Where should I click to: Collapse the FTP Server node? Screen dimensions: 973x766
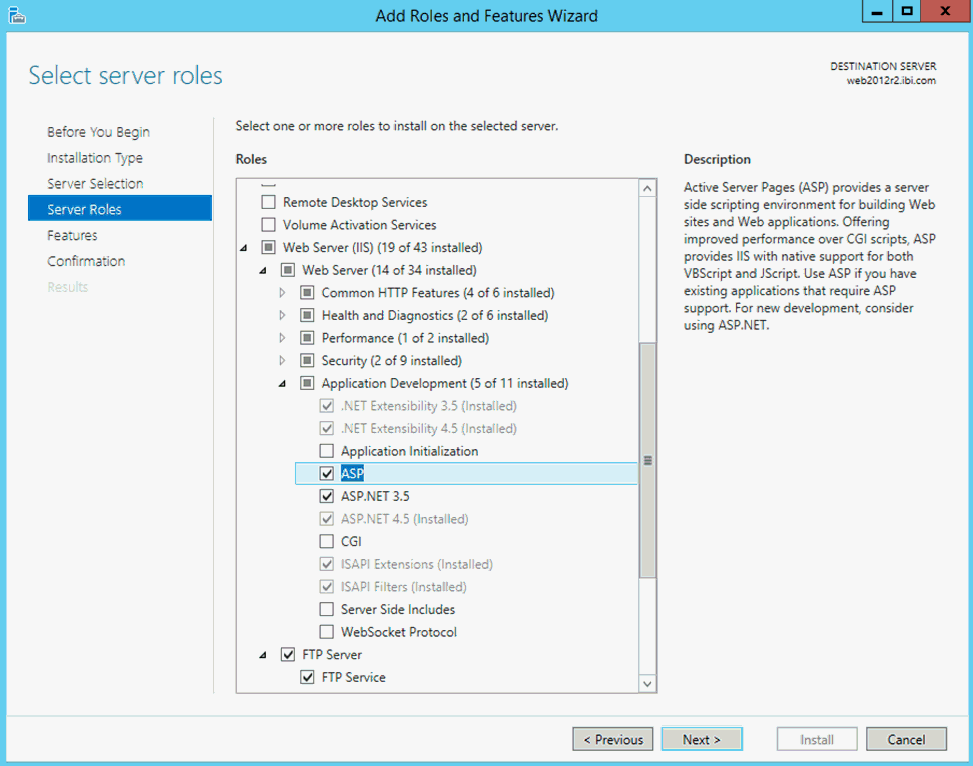point(263,655)
